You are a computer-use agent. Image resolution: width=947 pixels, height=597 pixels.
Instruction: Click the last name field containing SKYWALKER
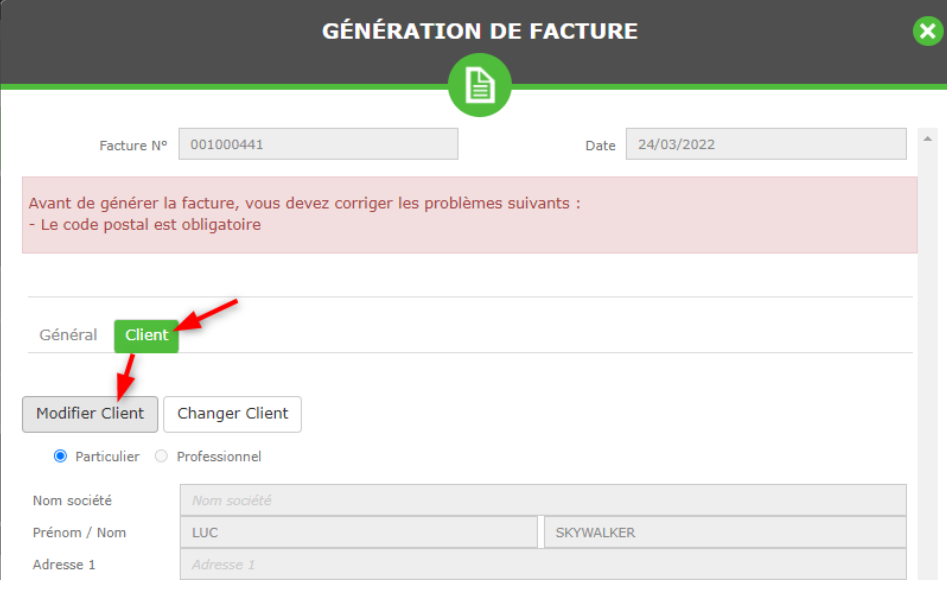(x=725, y=532)
